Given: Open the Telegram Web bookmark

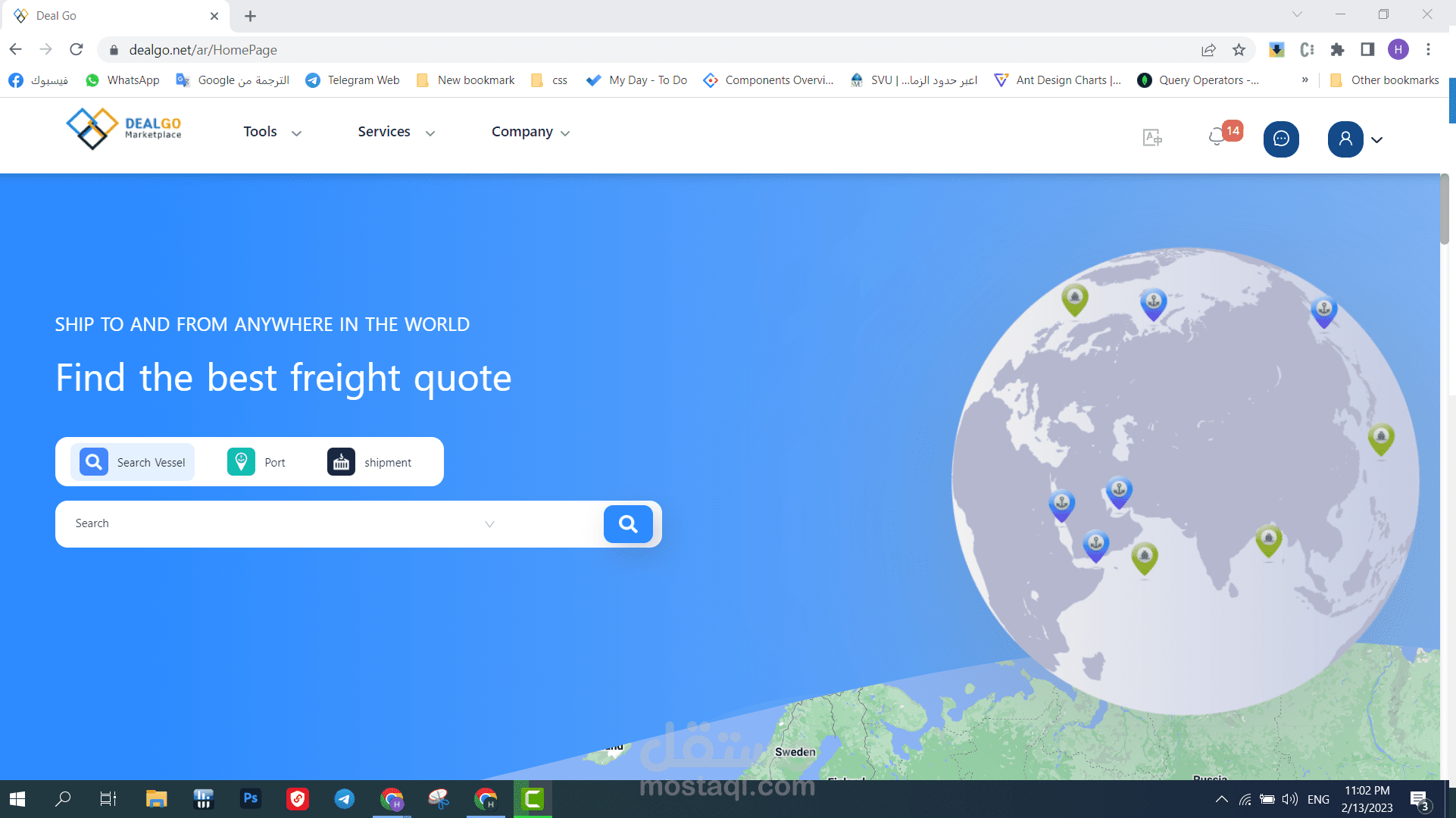Looking at the screenshot, I should [x=352, y=80].
